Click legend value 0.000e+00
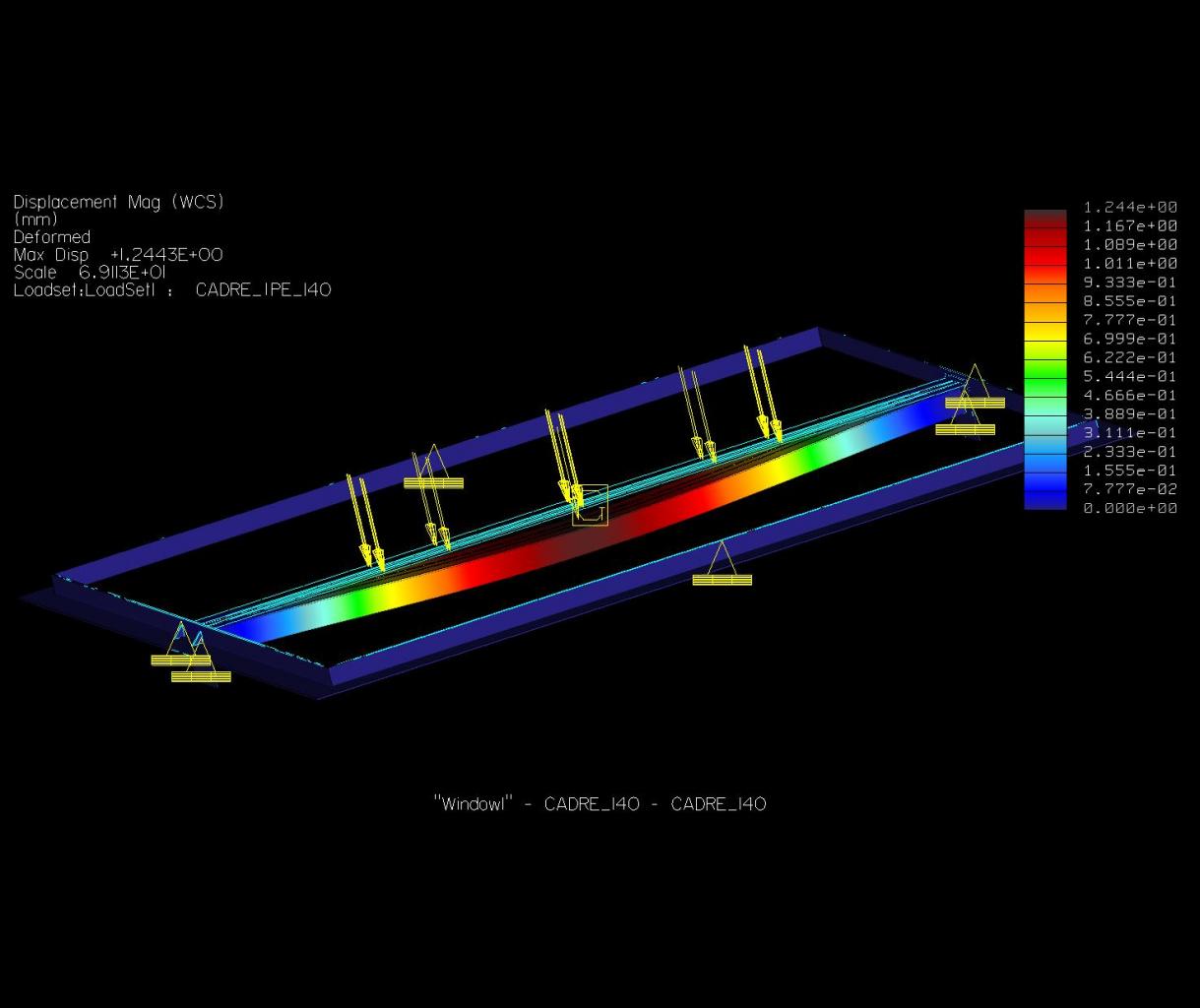Viewport: 1200px width, 1008px height. [x=1130, y=508]
